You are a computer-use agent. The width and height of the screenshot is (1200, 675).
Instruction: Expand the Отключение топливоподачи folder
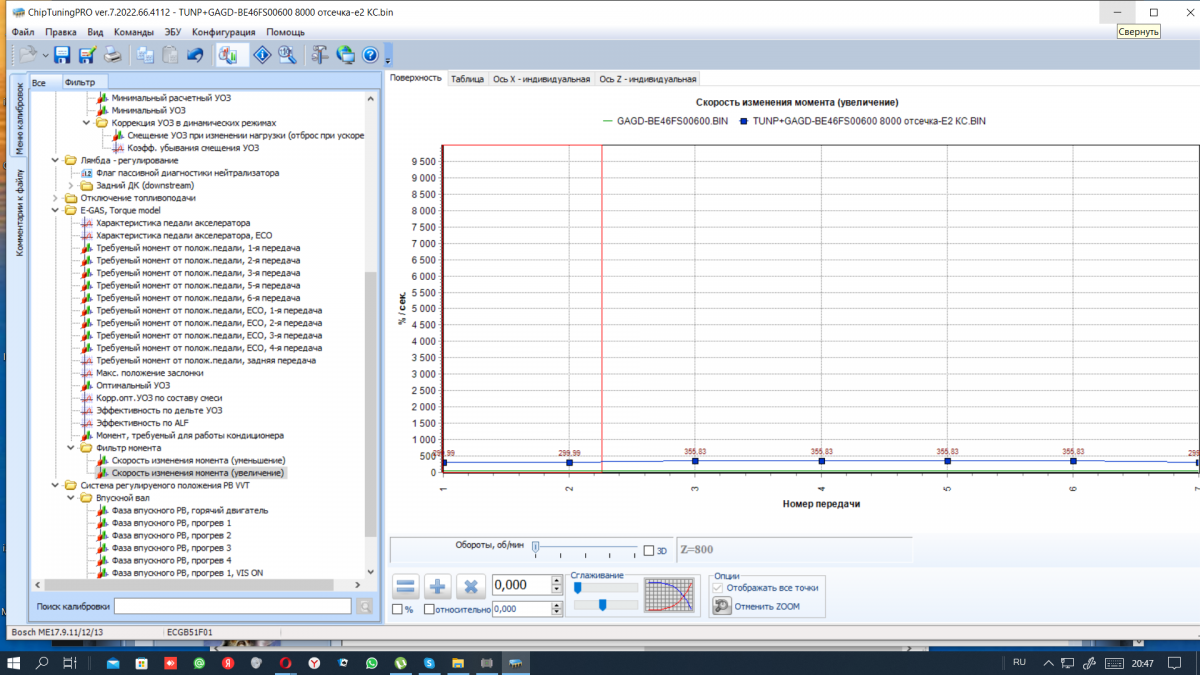[x=56, y=198]
